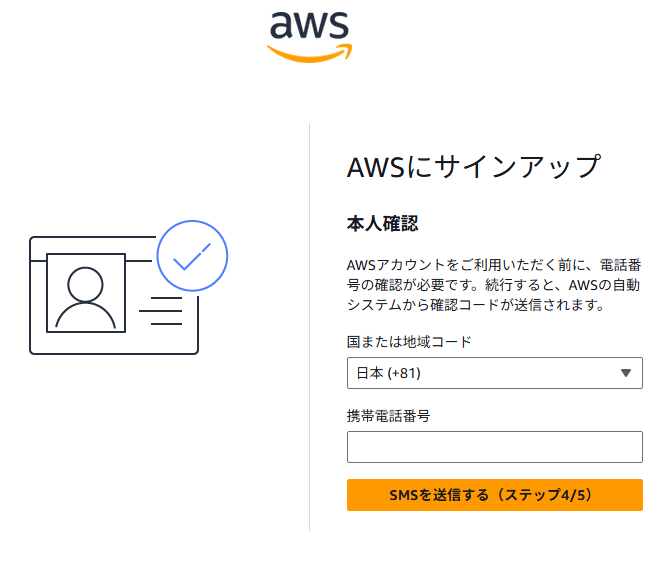This screenshot has width=668, height=583.
Task: Click the square photo frame's top-left corner
Action: point(48,255)
